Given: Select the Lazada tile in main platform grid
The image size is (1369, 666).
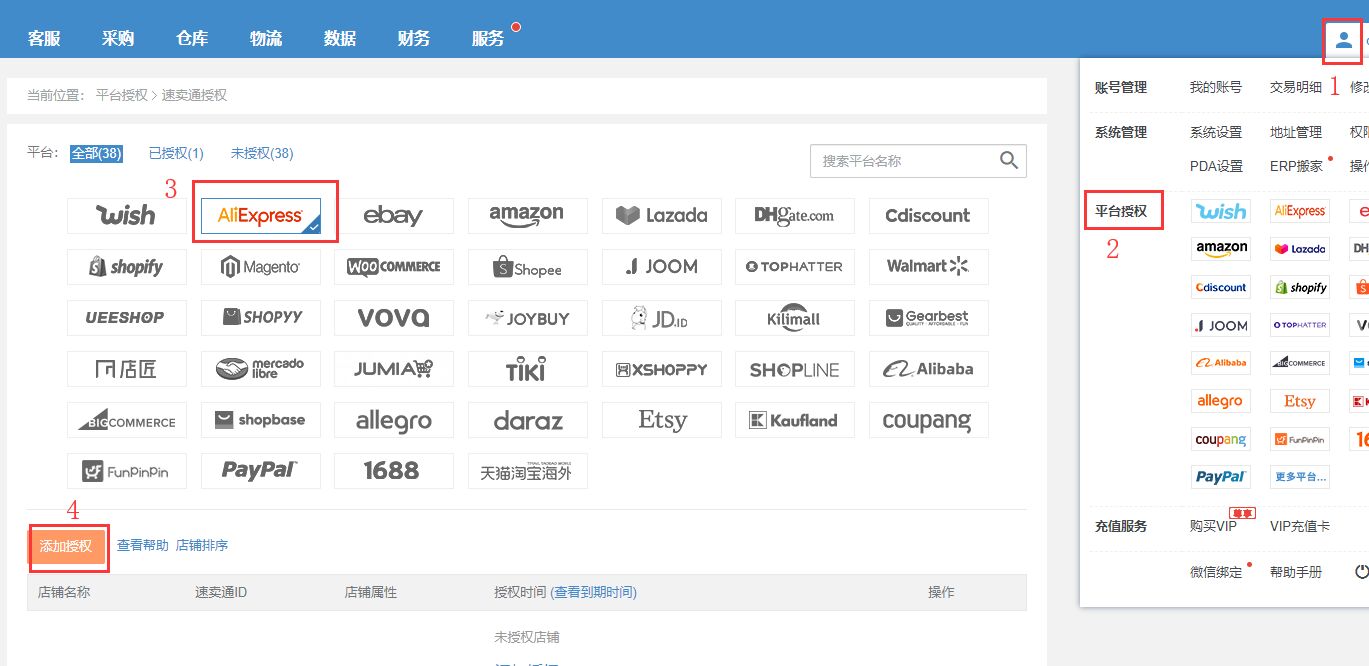Looking at the screenshot, I should tap(662, 215).
